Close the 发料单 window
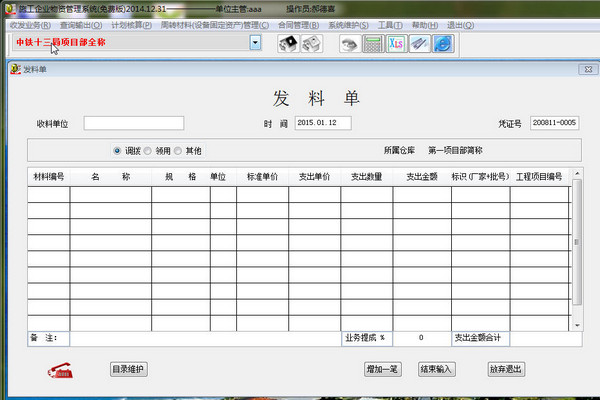The width and height of the screenshot is (600, 400). point(588,69)
